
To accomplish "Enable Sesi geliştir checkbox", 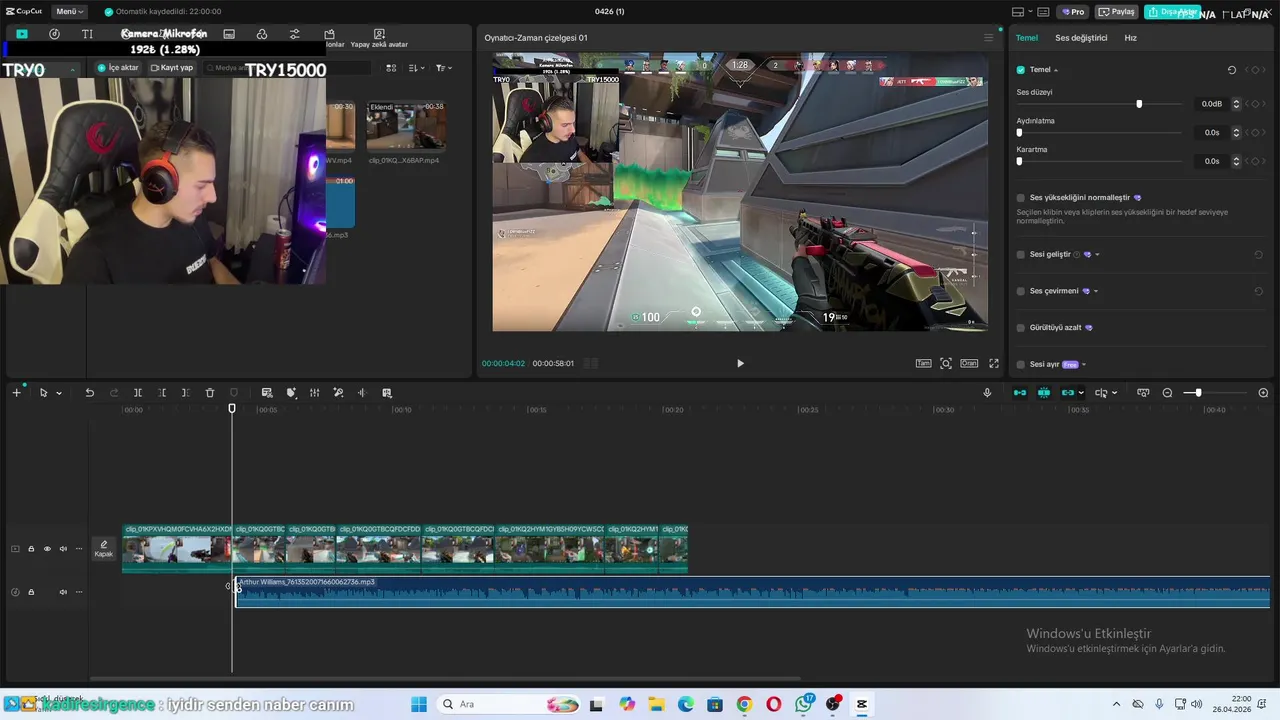I will coord(1021,254).
